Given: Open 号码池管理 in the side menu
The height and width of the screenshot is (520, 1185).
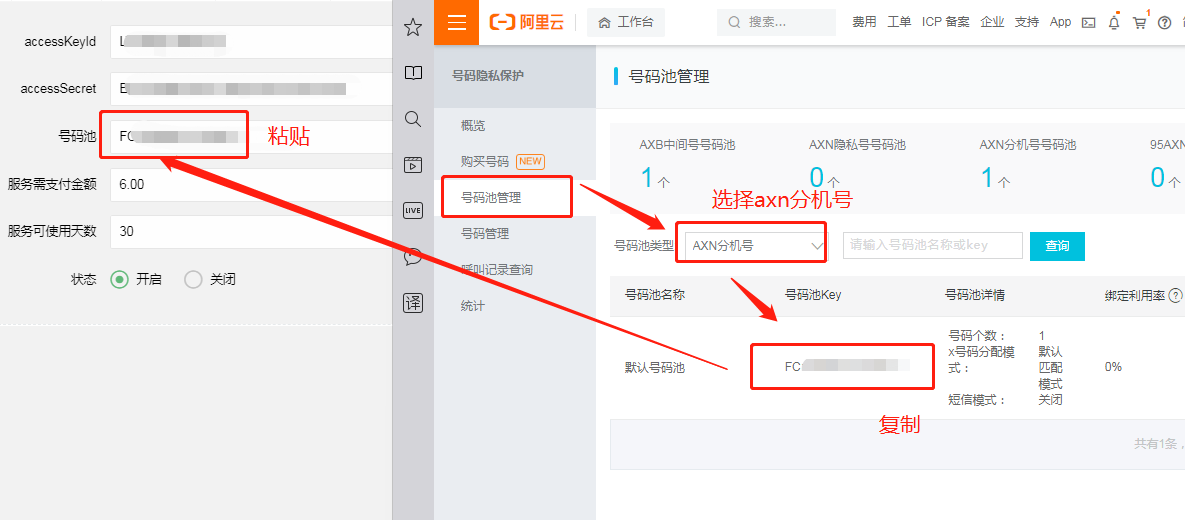Looking at the screenshot, I should pos(490,198).
